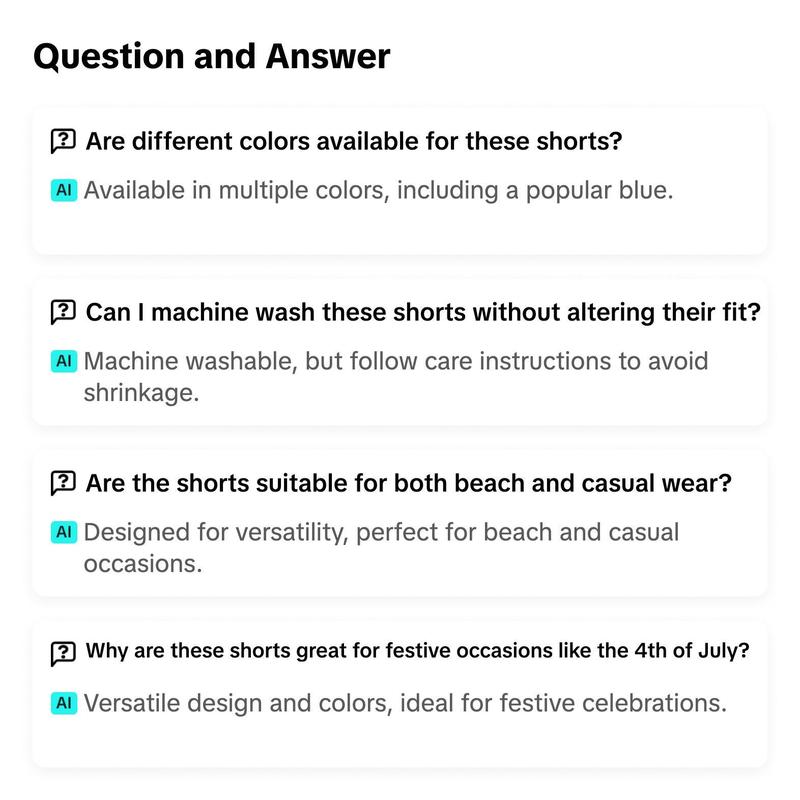Select the 'Versatile design and colors' answer text

[x=405, y=704]
